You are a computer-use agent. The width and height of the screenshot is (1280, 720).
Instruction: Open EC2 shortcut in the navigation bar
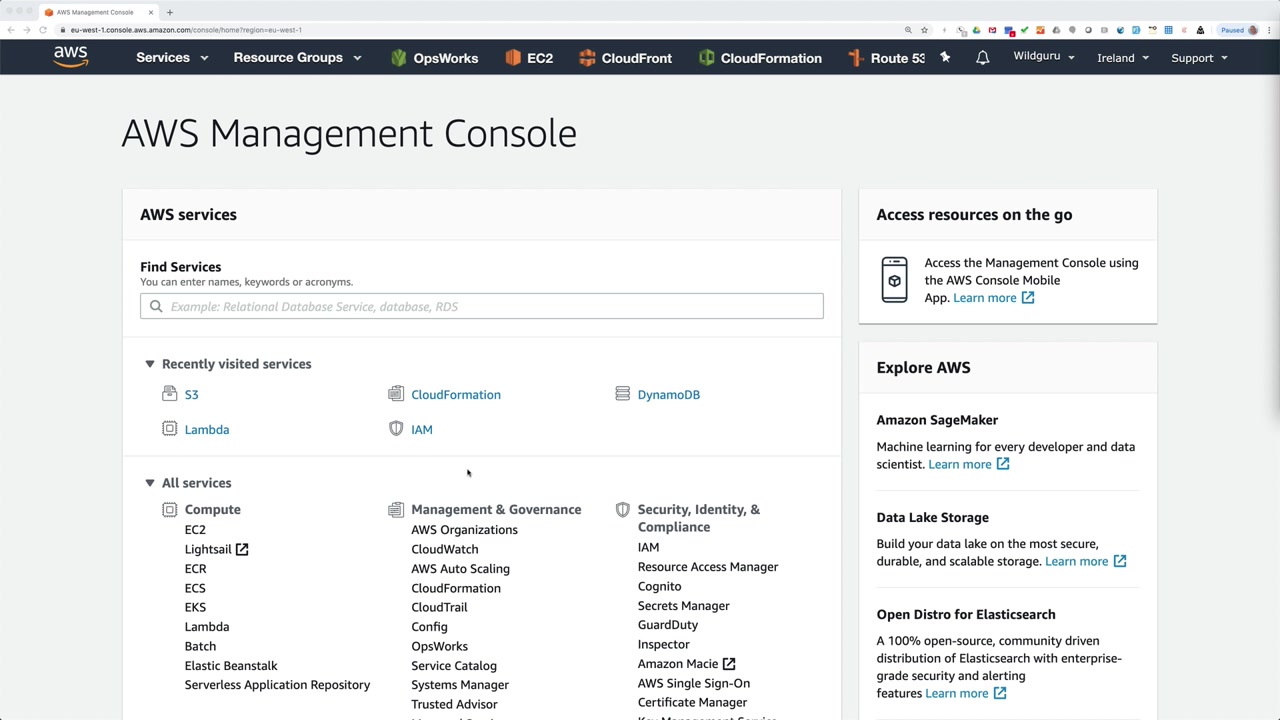click(529, 58)
